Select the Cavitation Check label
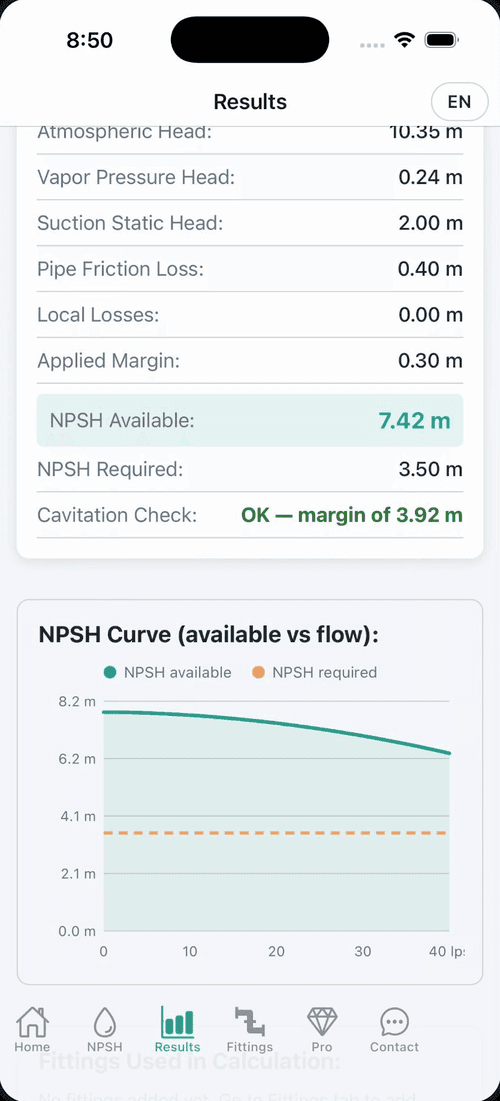 (x=117, y=515)
